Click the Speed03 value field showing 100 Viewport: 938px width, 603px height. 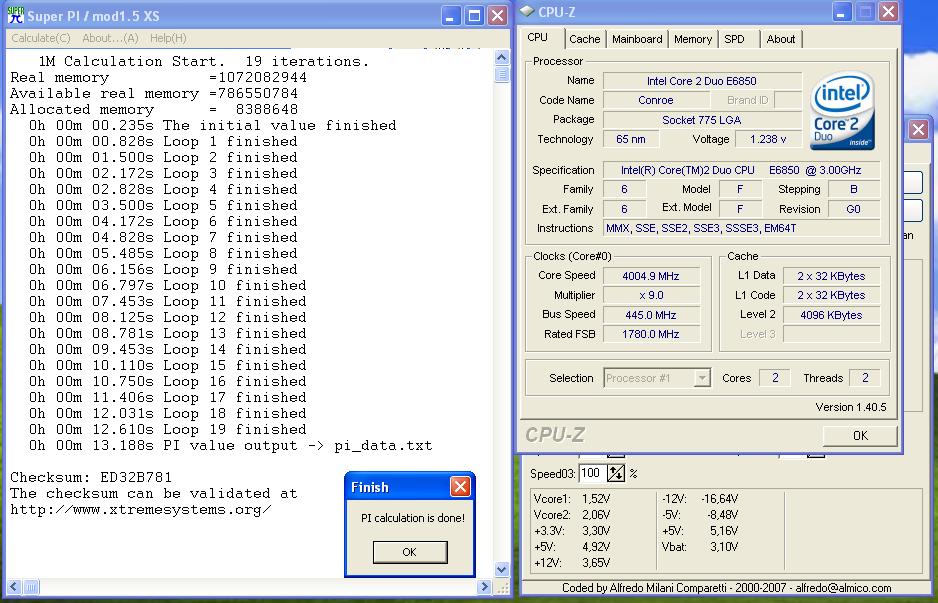592,473
